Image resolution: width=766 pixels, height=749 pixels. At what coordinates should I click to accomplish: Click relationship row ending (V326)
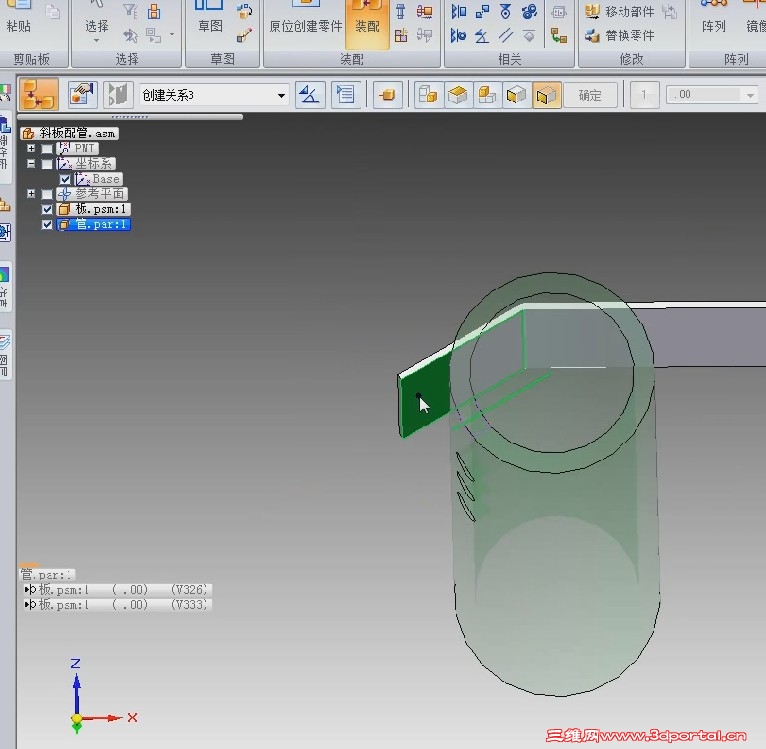coord(117,590)
